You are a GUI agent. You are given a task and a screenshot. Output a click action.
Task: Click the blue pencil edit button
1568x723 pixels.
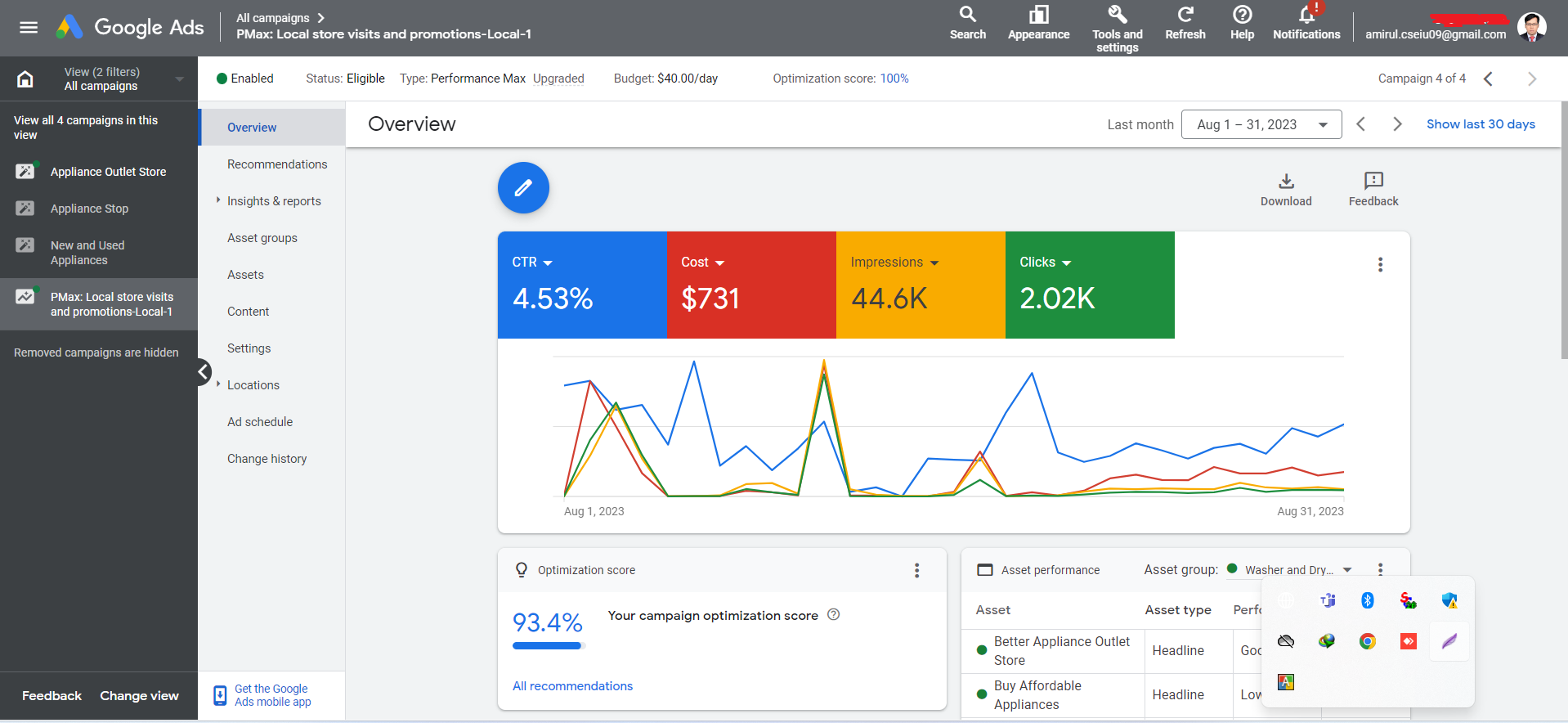click(523, 188)
